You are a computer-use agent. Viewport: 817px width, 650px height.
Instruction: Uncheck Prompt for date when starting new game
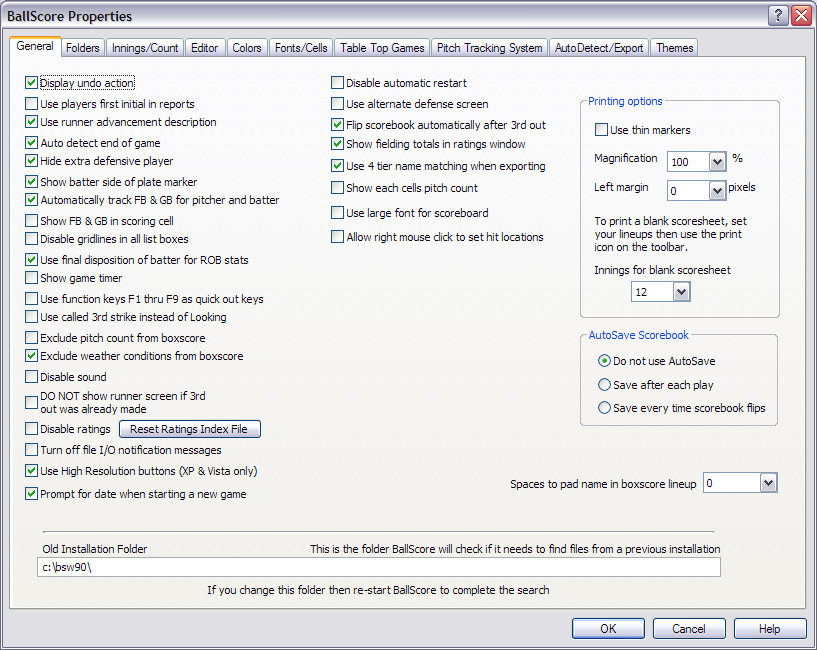tap(31, 494)
